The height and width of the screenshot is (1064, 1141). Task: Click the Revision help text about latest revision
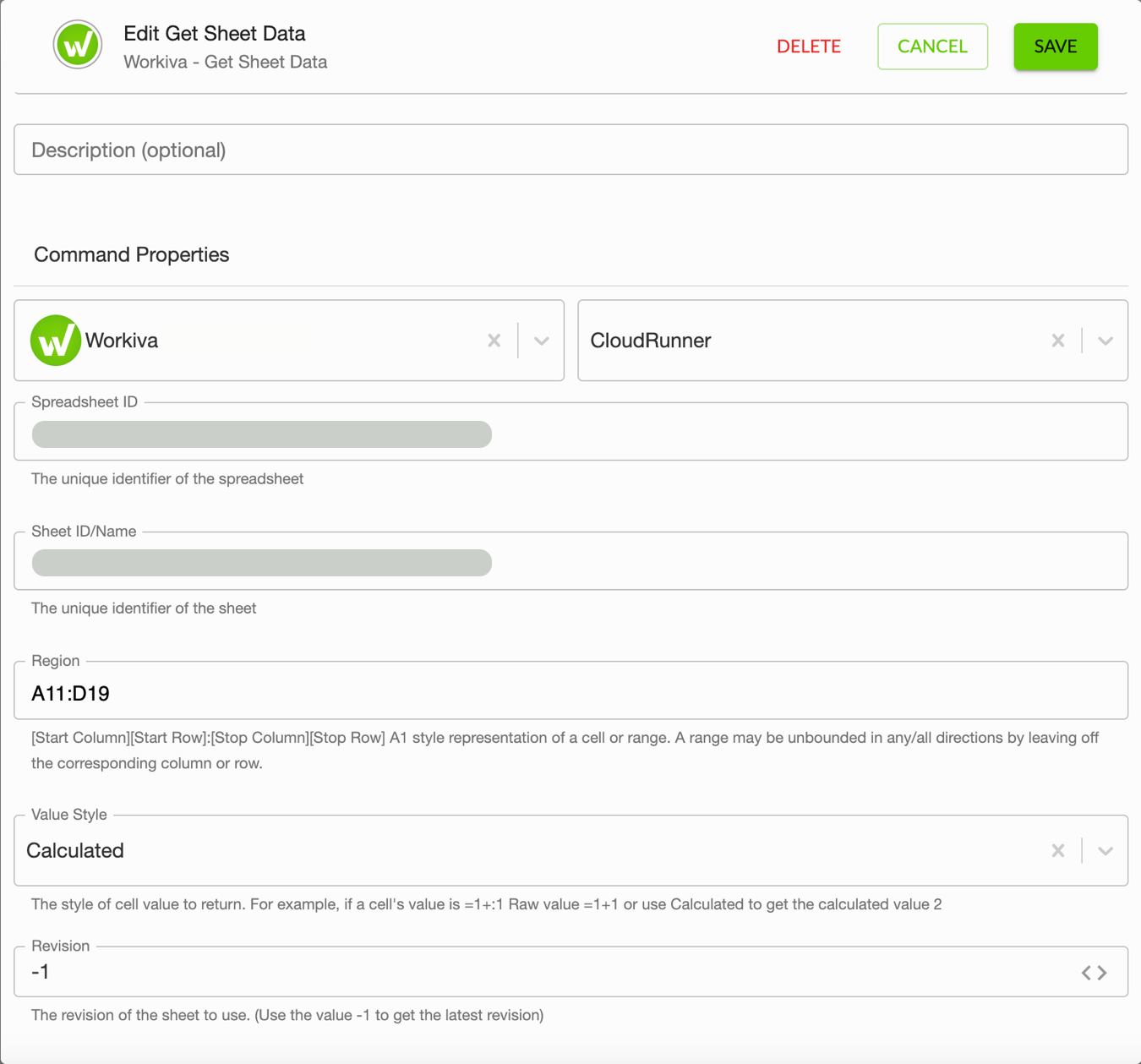(x=287, y=1015)
